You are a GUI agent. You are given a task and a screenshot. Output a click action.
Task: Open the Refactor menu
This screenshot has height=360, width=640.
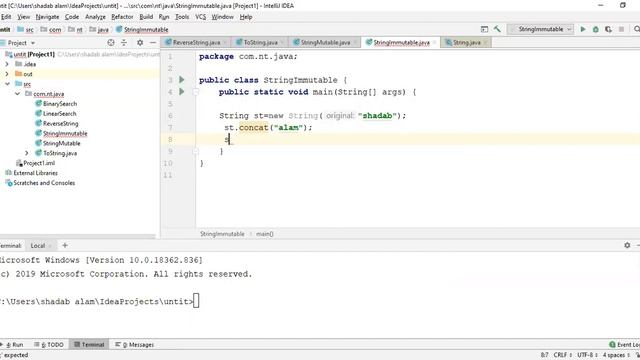point(122,17)
